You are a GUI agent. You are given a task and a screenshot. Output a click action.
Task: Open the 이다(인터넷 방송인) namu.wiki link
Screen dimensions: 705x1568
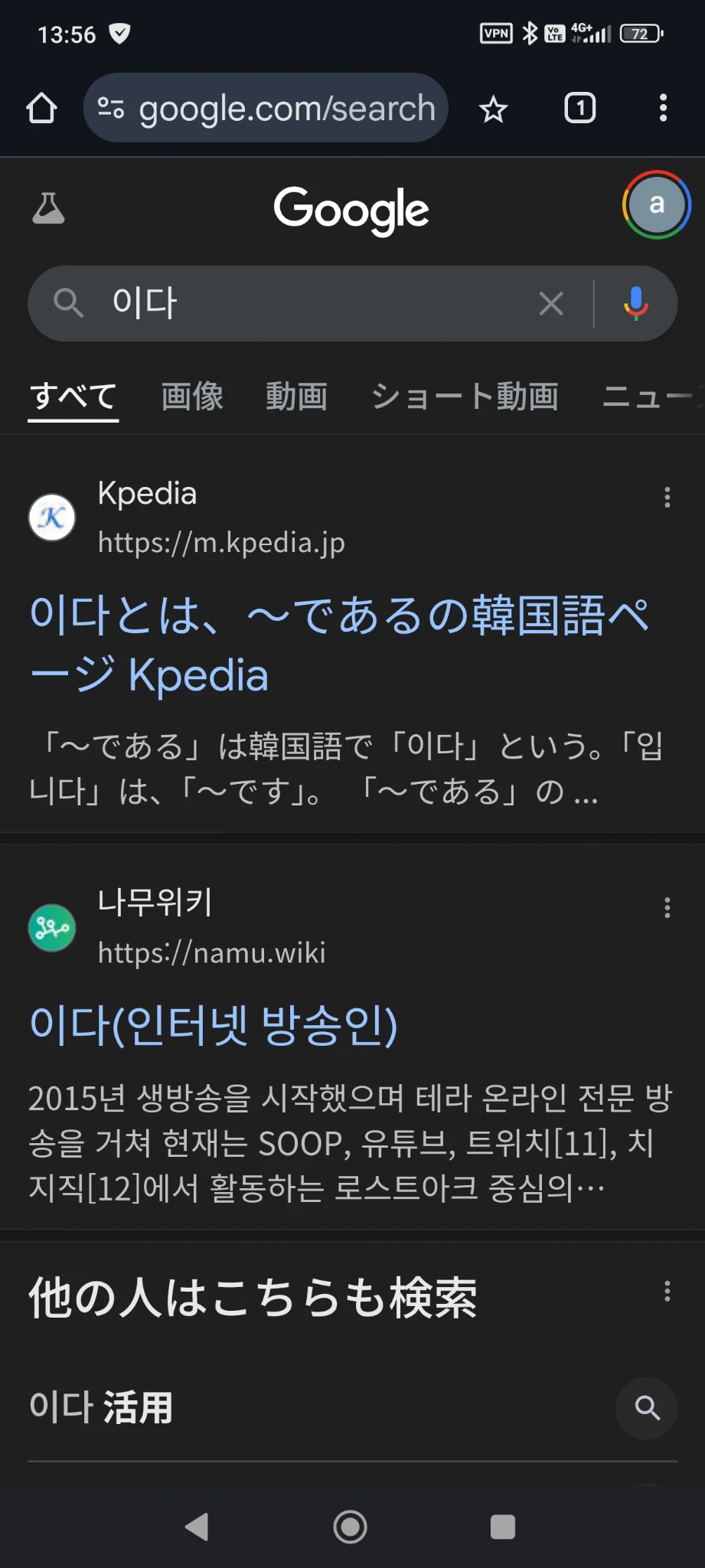pos(214,1025)
